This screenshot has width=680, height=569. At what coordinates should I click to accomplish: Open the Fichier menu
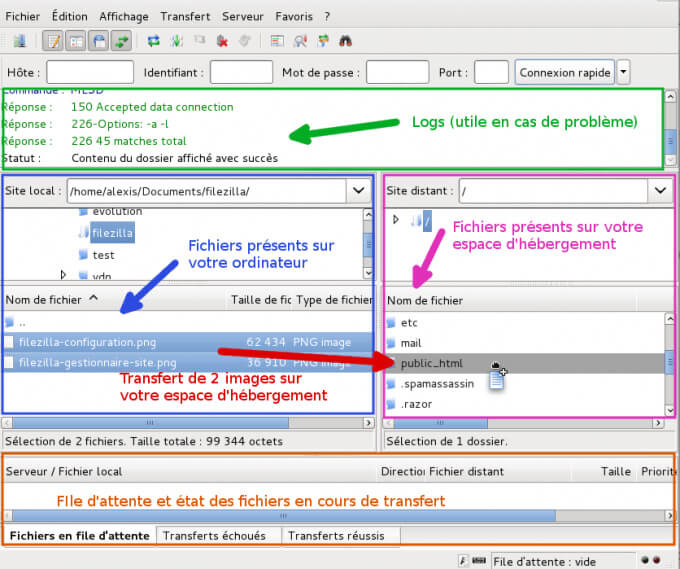point(23,16)
